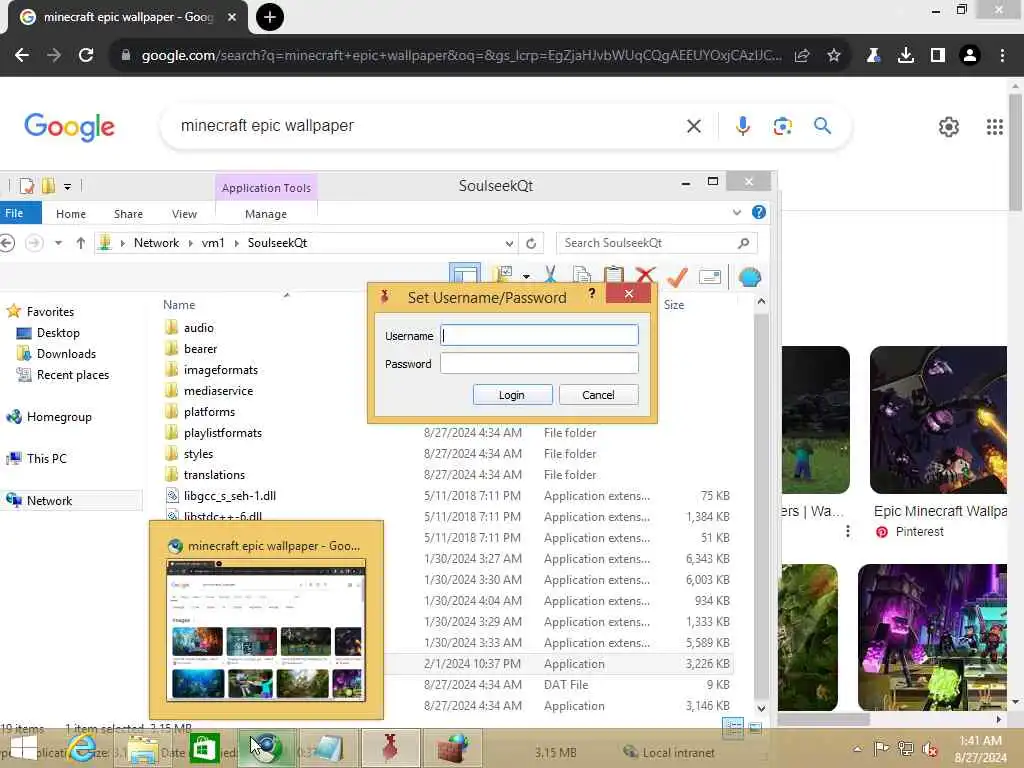
Task: Click the Chrome share page icon
Action: (802, 56)
